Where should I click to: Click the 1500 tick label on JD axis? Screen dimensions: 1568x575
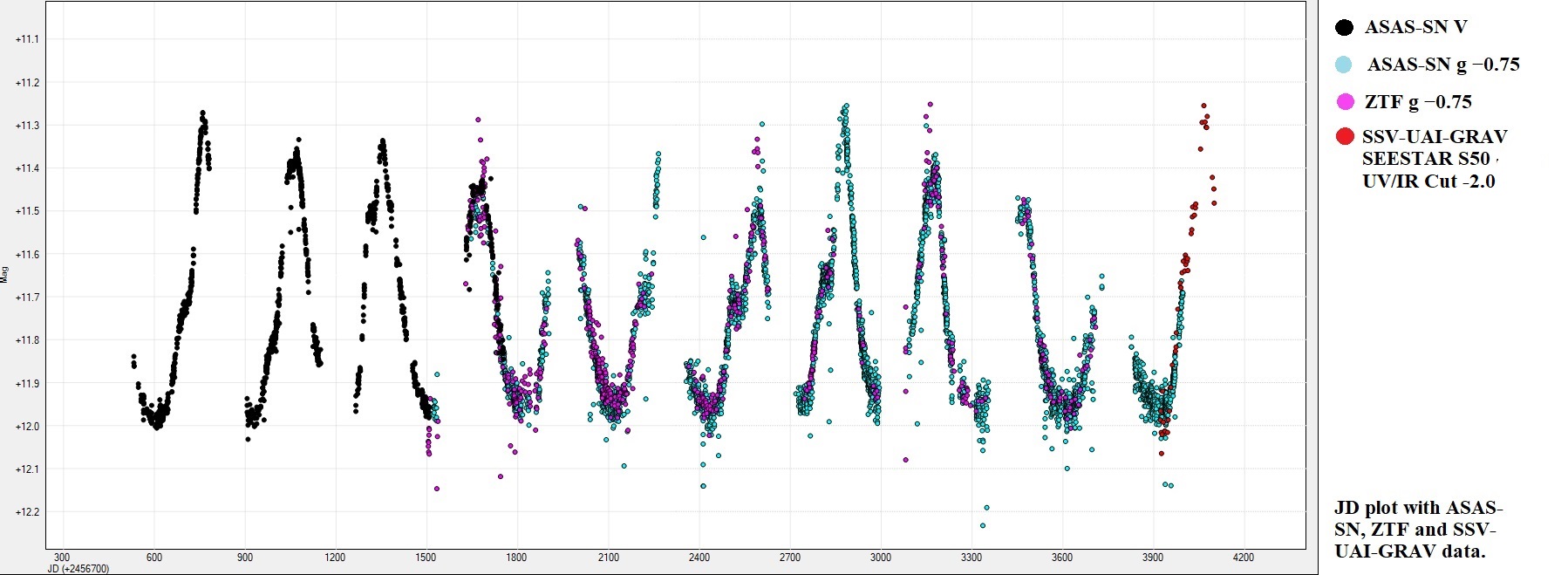click(x=426, y=558)
